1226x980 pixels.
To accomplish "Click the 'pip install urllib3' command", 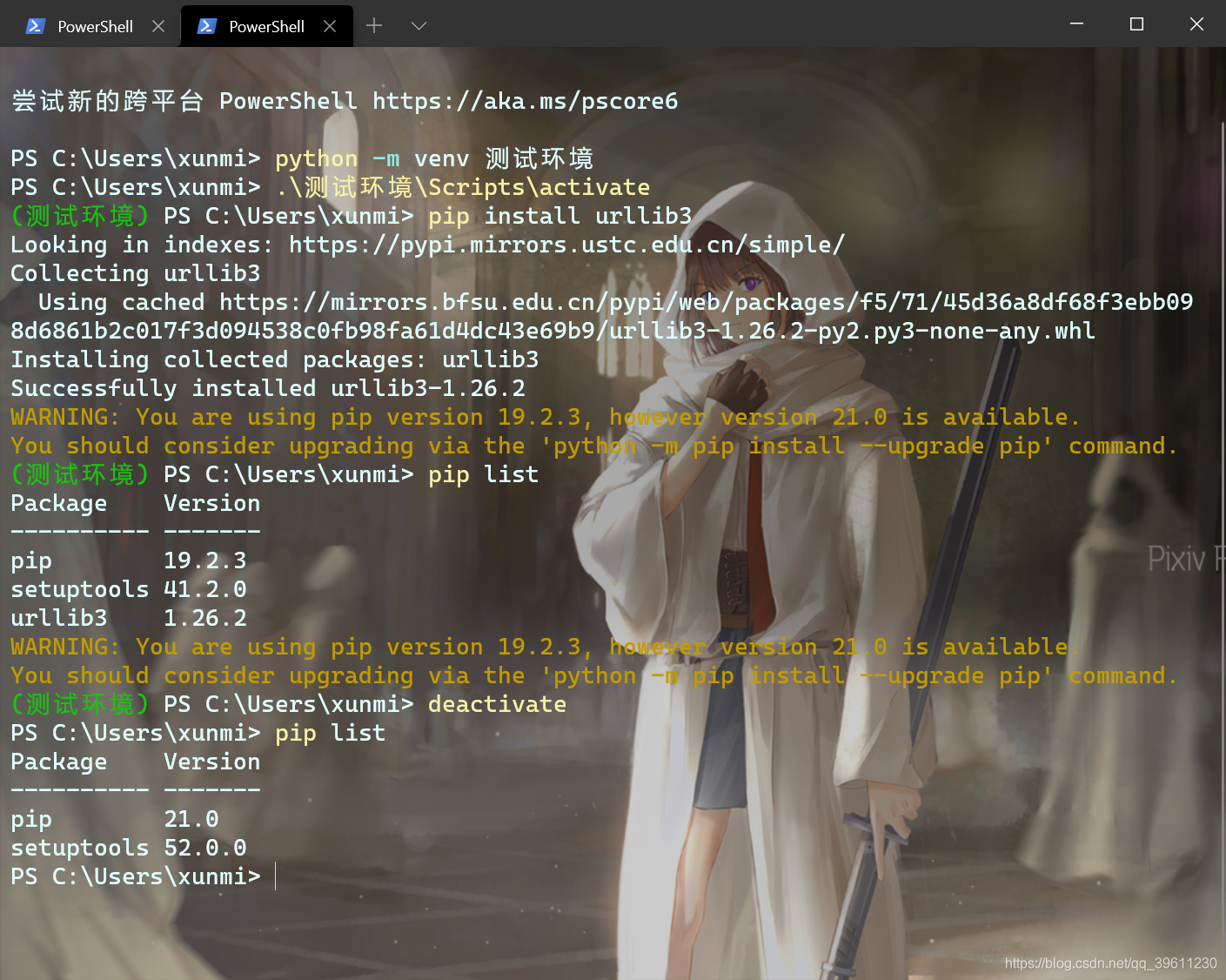I will [559, 216].
